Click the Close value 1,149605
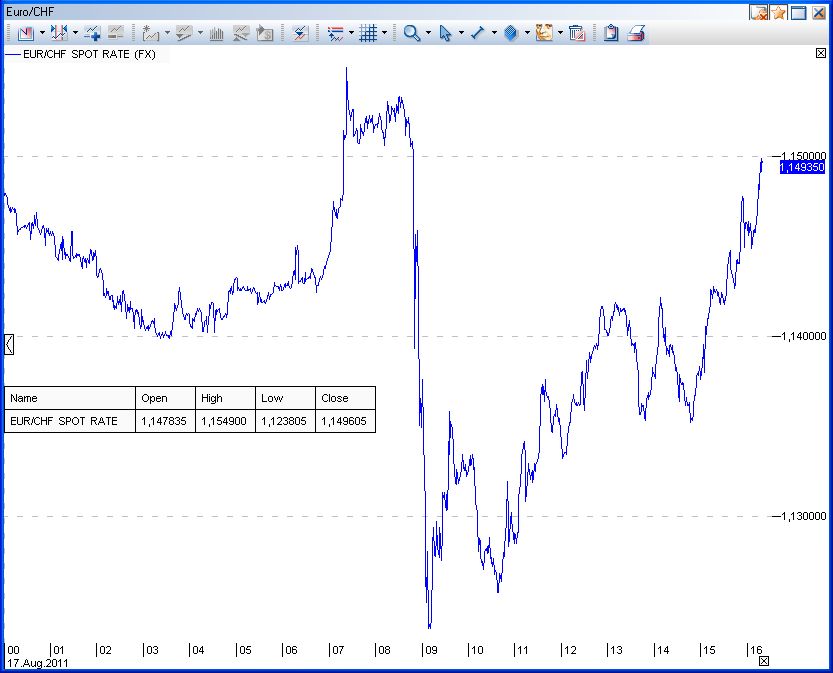Viewport: 833px width, 673px height. pyautogui.click(x=344, y=421)
